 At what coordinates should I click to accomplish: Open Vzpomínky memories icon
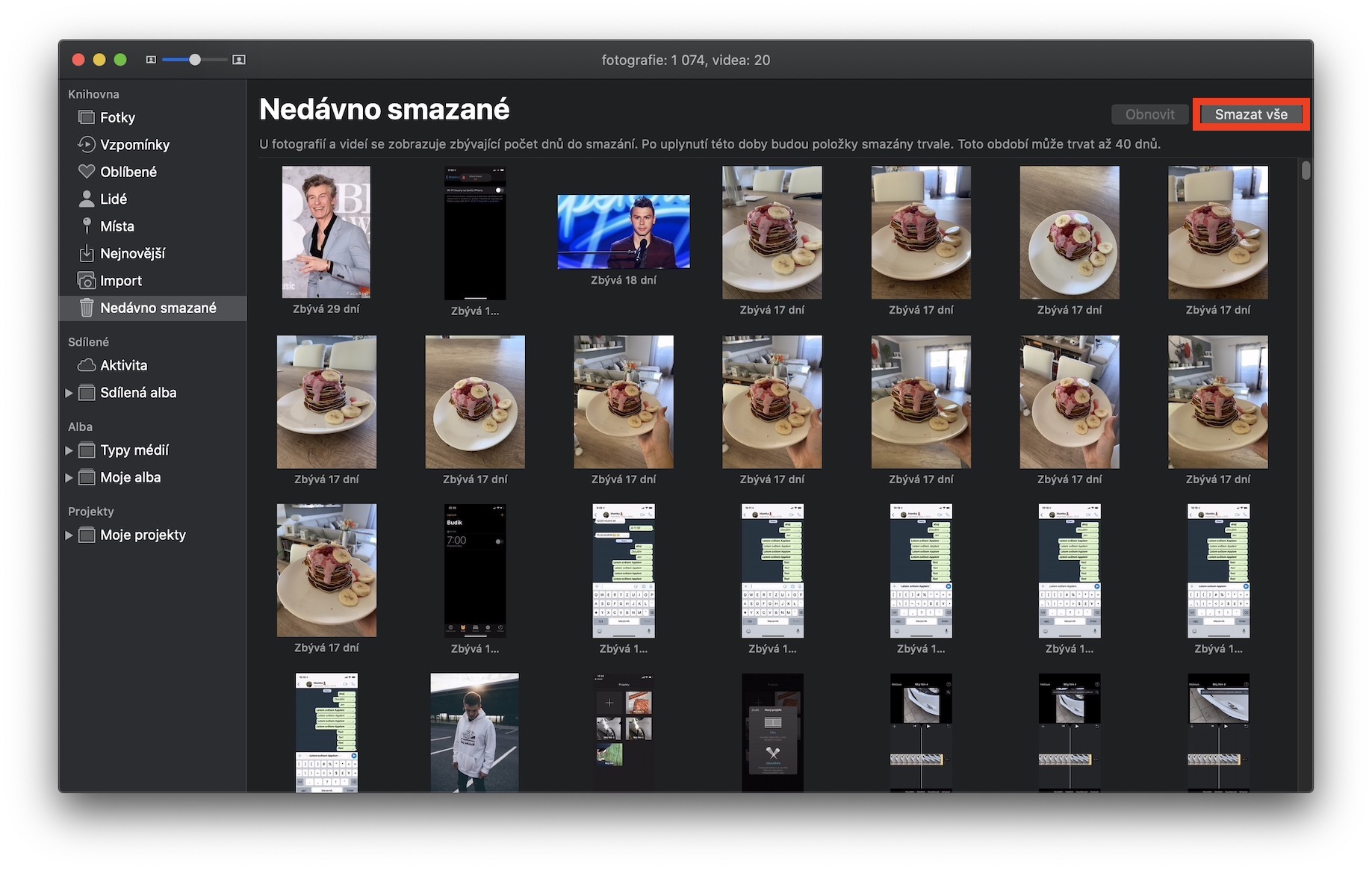pos(87,144)
